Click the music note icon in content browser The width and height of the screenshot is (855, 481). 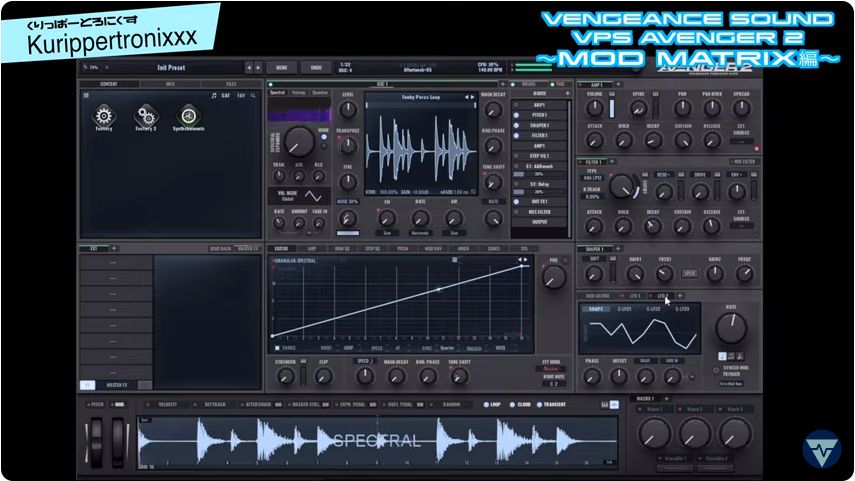pos(214,95)
